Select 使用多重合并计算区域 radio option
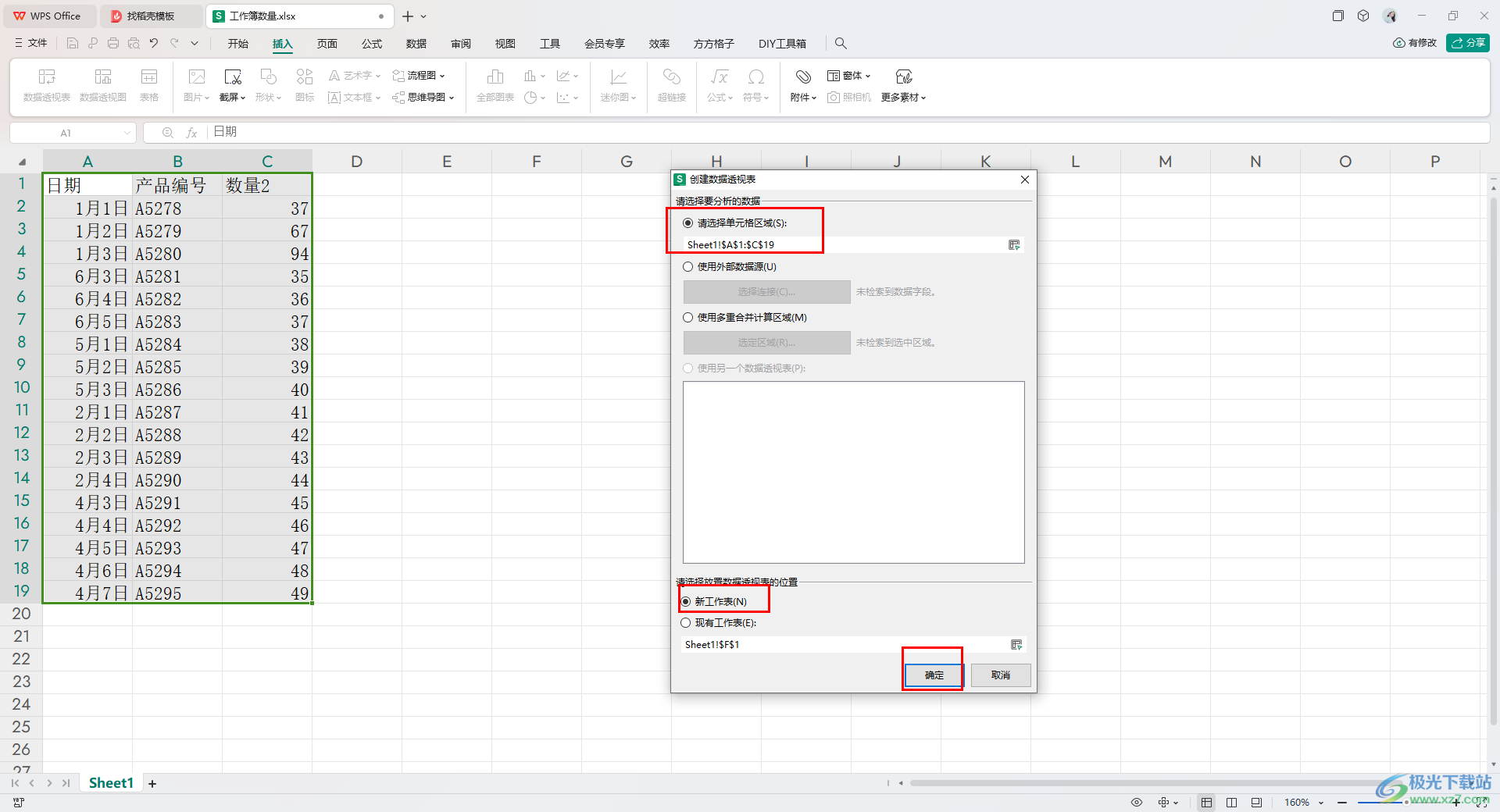Screen dimensions: 1500x812 (x=688, y=318)
